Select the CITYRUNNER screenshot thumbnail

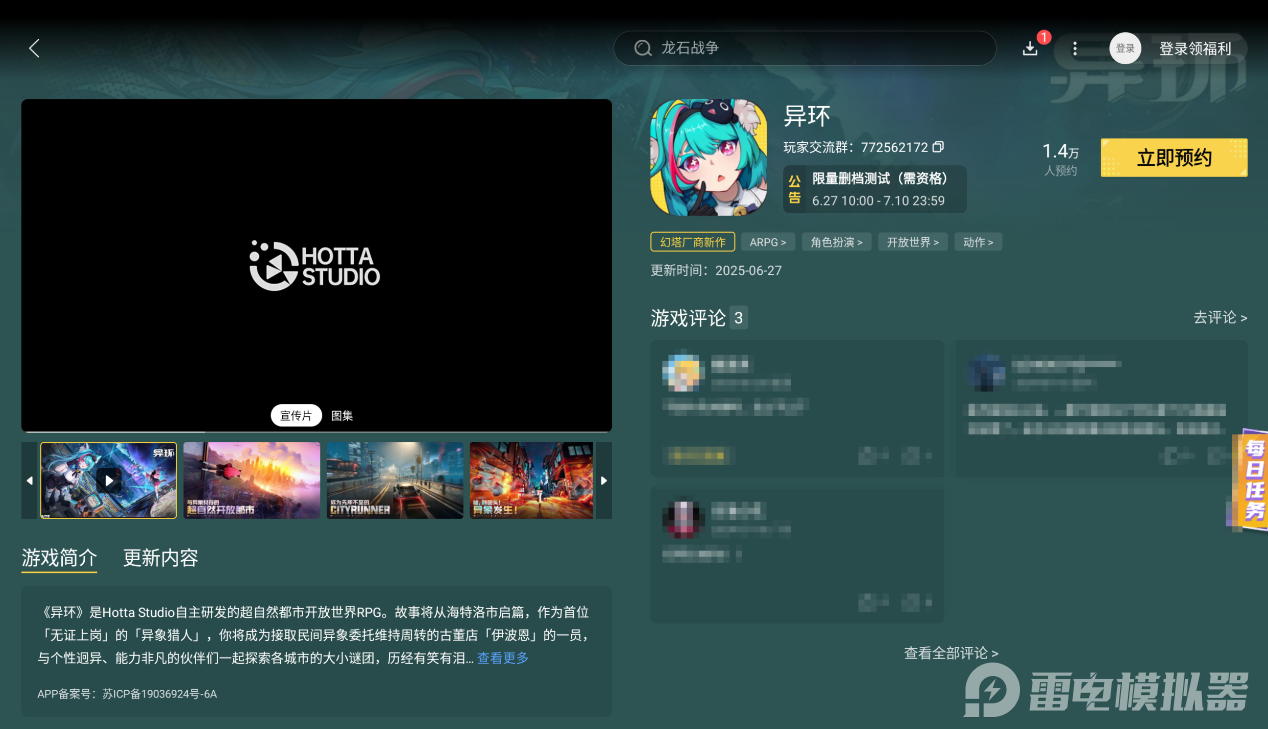(394, 480)
